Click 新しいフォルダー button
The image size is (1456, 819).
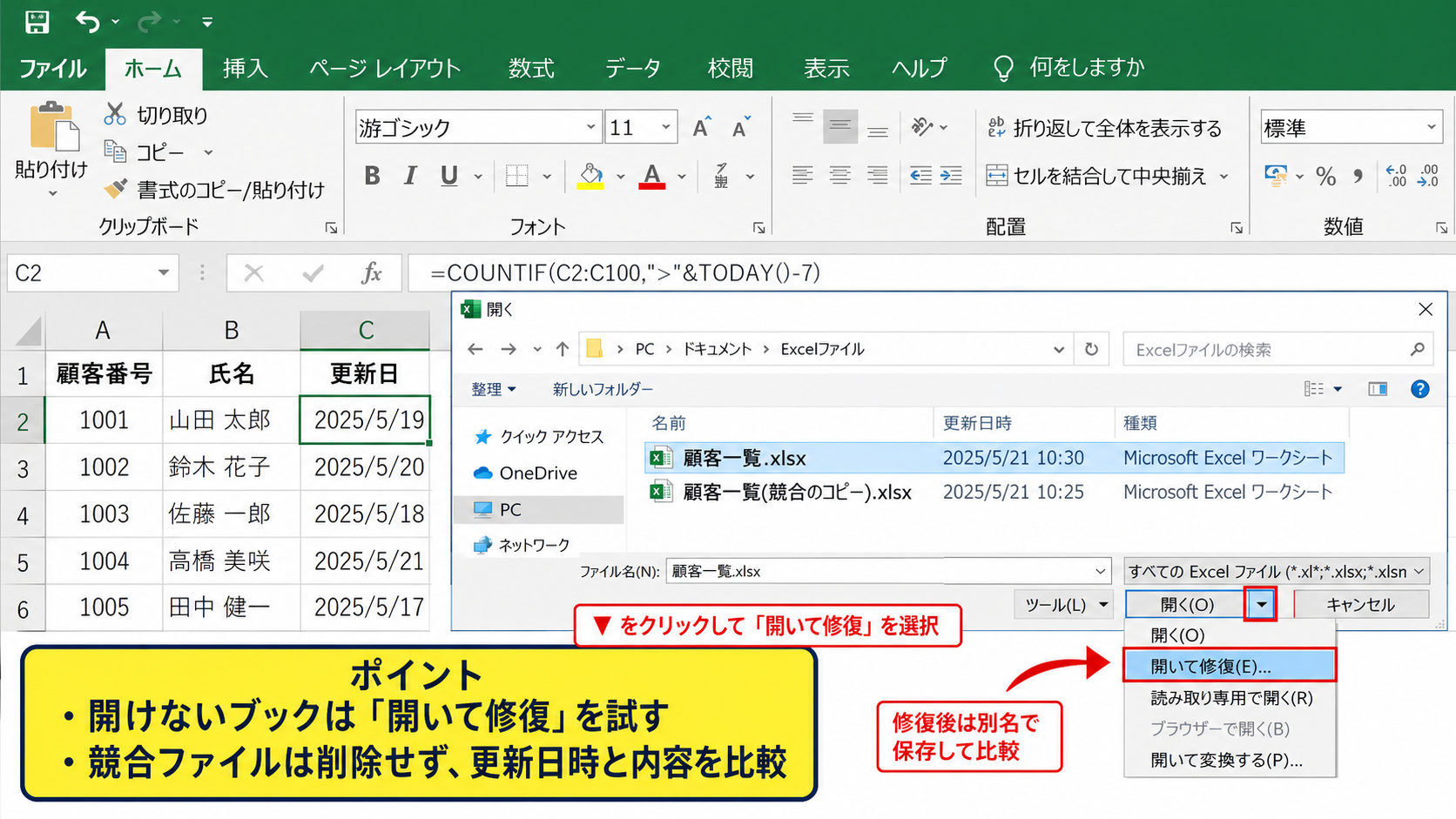pyautogui.click(x=603, y=389)
